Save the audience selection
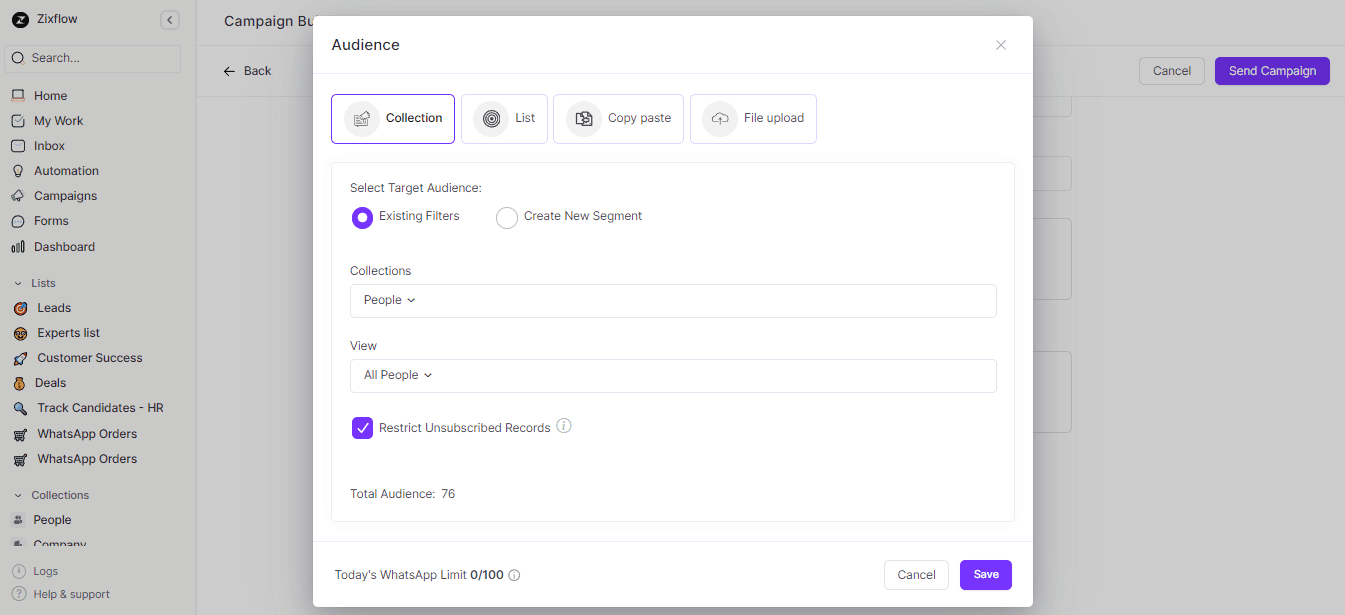The image size is (1345, 615). tap(985, 575)
